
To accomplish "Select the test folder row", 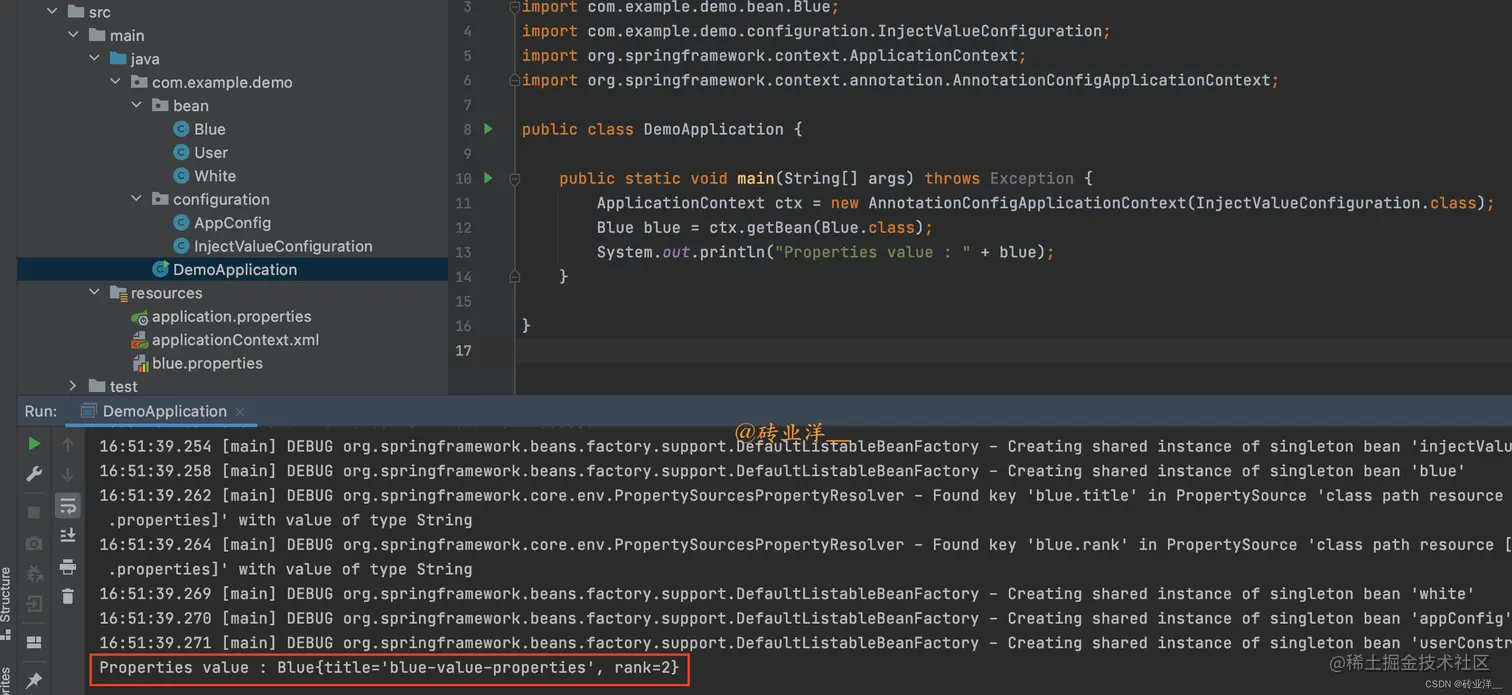I will tap(232, 386).
